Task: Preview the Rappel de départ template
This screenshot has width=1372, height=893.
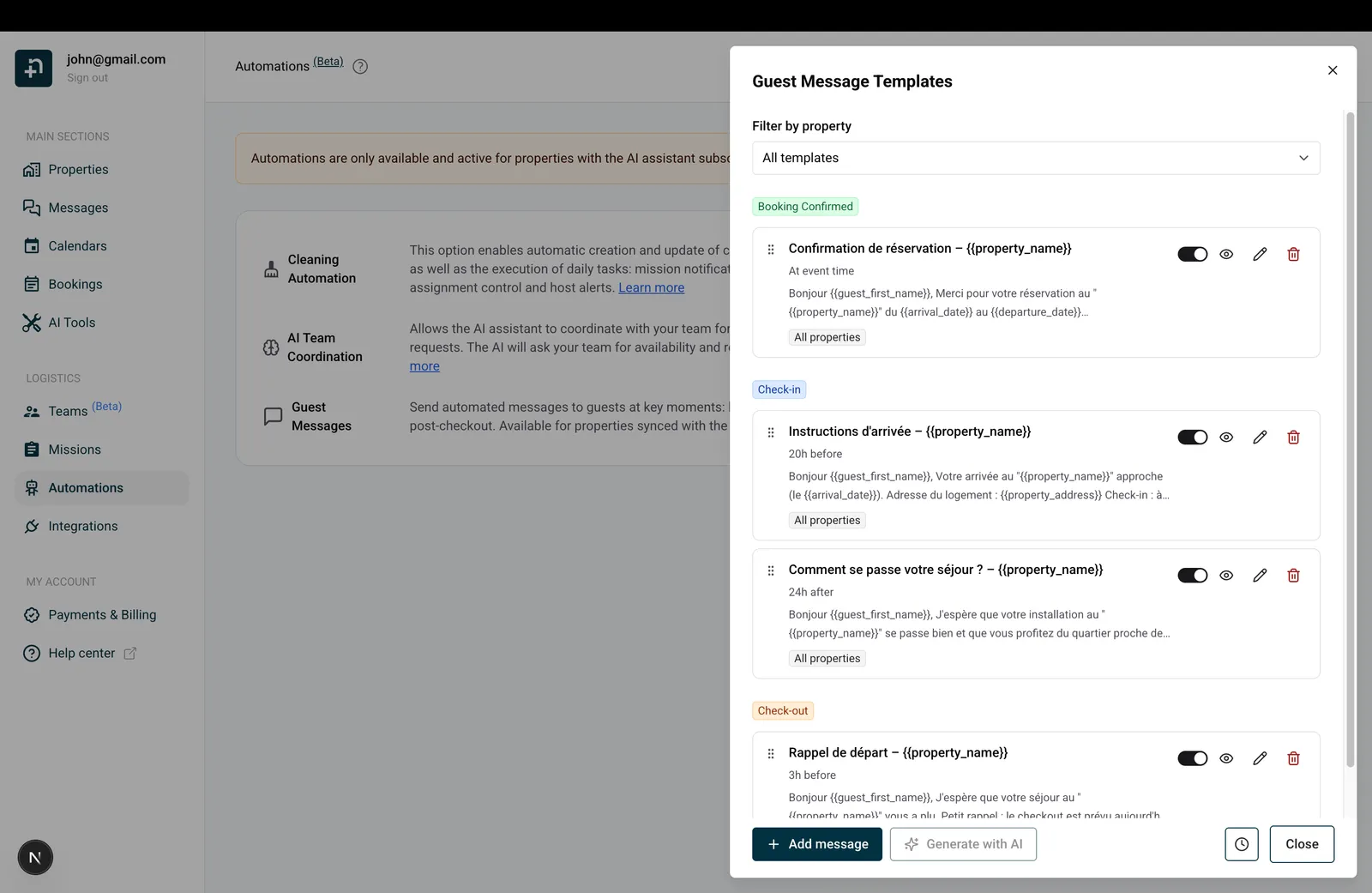Action: [x=1226, y=758]
